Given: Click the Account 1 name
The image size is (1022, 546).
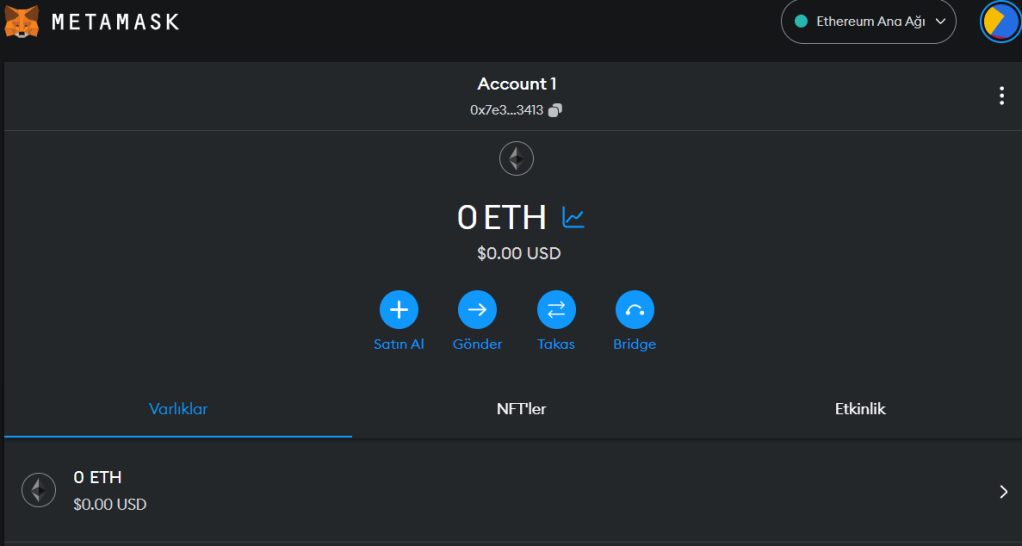Looking at the screenshot, I should (516, 84).
